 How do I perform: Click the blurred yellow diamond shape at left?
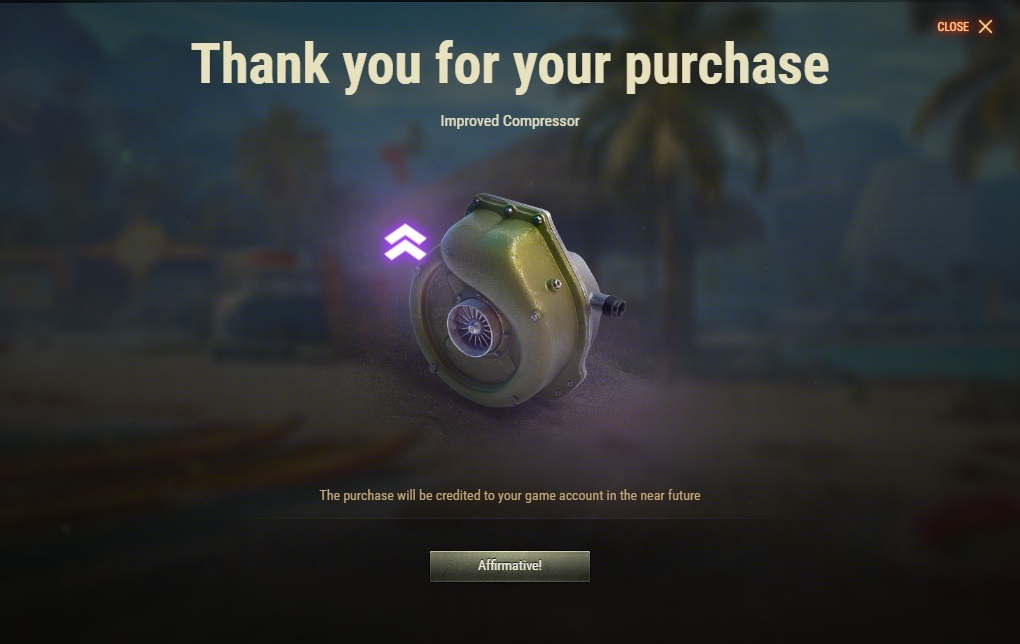coord(138,248)
